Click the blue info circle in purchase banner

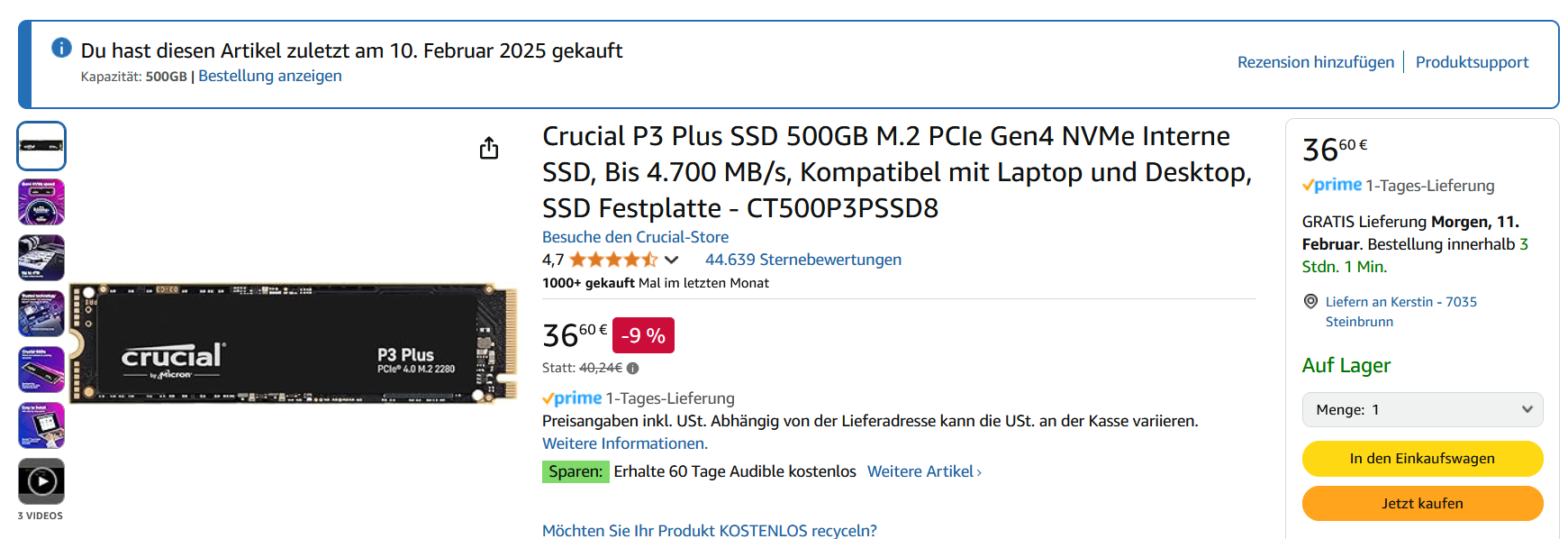[x=61, y=48]
